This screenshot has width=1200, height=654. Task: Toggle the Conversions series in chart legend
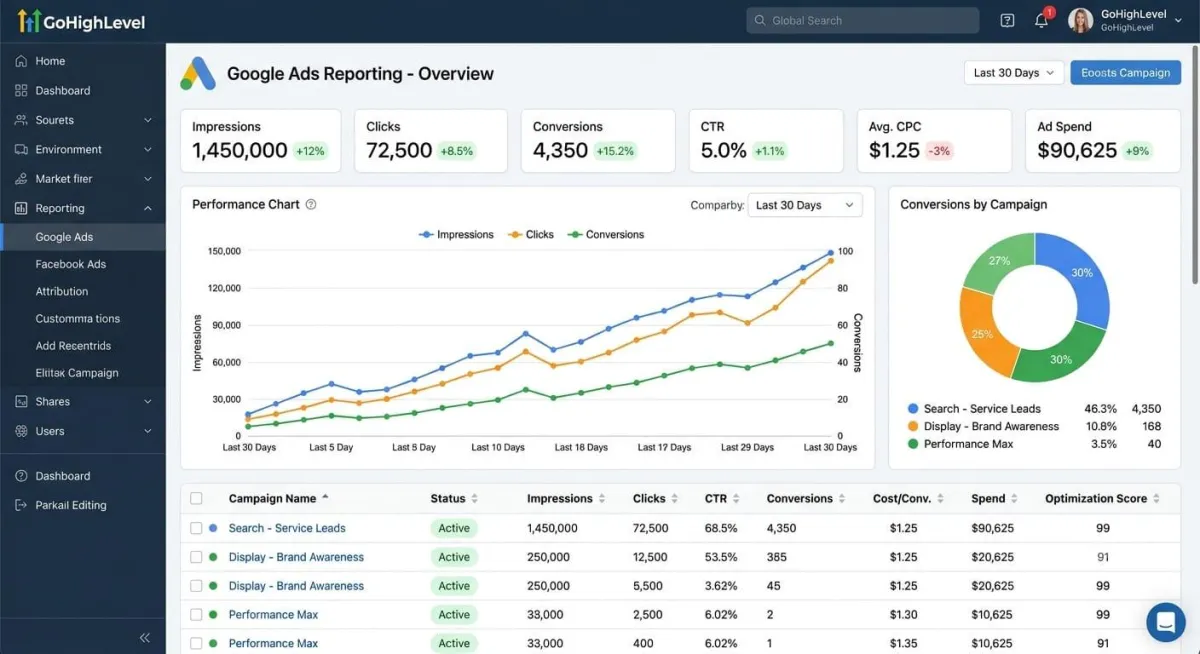pos(606,234)
